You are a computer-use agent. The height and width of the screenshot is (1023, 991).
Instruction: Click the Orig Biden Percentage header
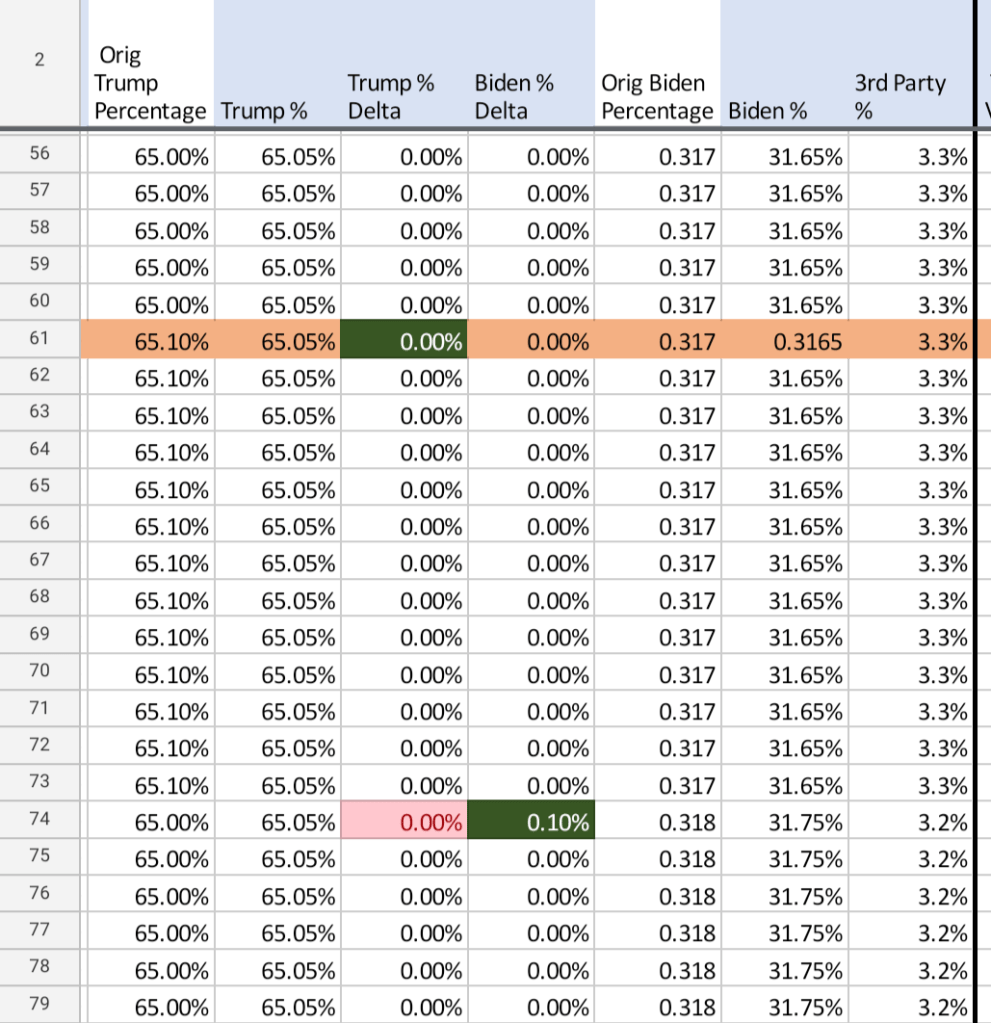click(x=657, y=97)
